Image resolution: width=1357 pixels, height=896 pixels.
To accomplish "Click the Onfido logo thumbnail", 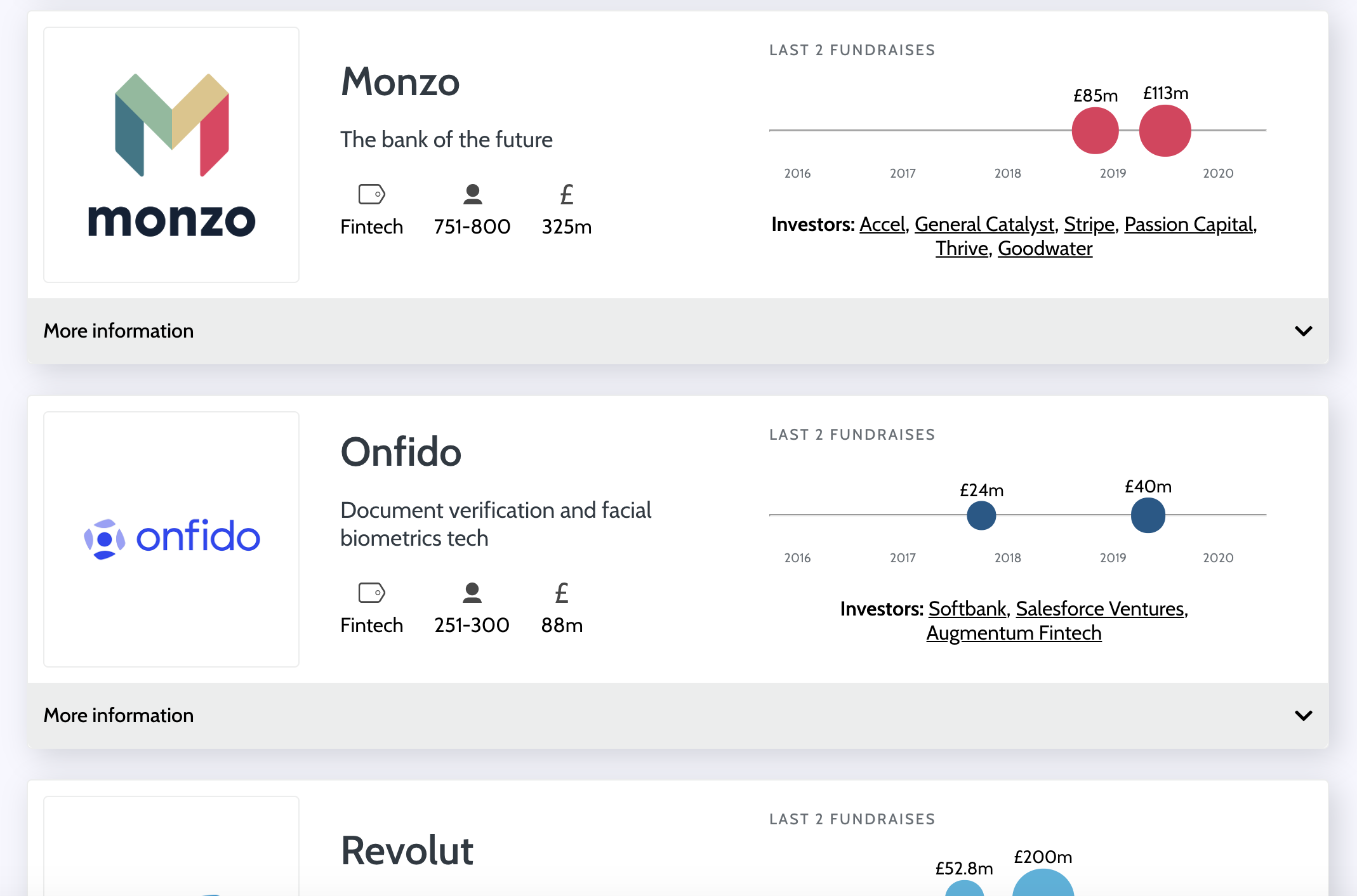I will pyautogui.click(x=171, y=539).
